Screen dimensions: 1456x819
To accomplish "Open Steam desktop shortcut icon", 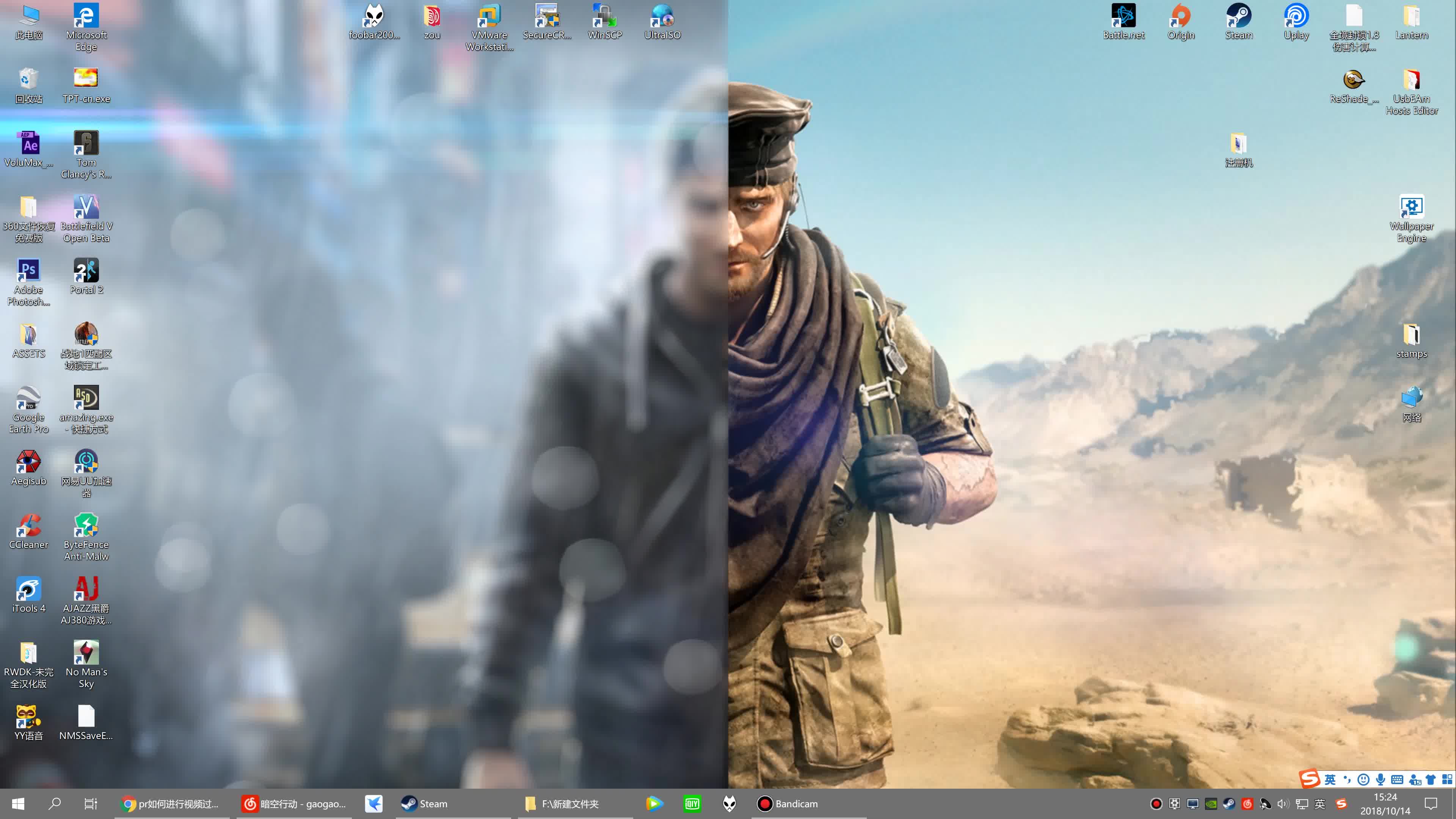I will coord(1238,22).
